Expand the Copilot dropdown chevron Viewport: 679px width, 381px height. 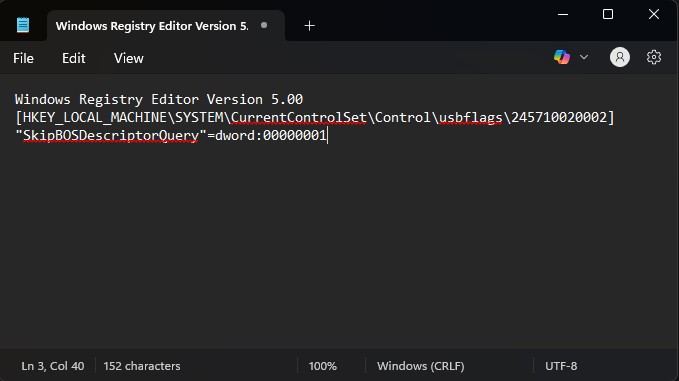point(584,57)
